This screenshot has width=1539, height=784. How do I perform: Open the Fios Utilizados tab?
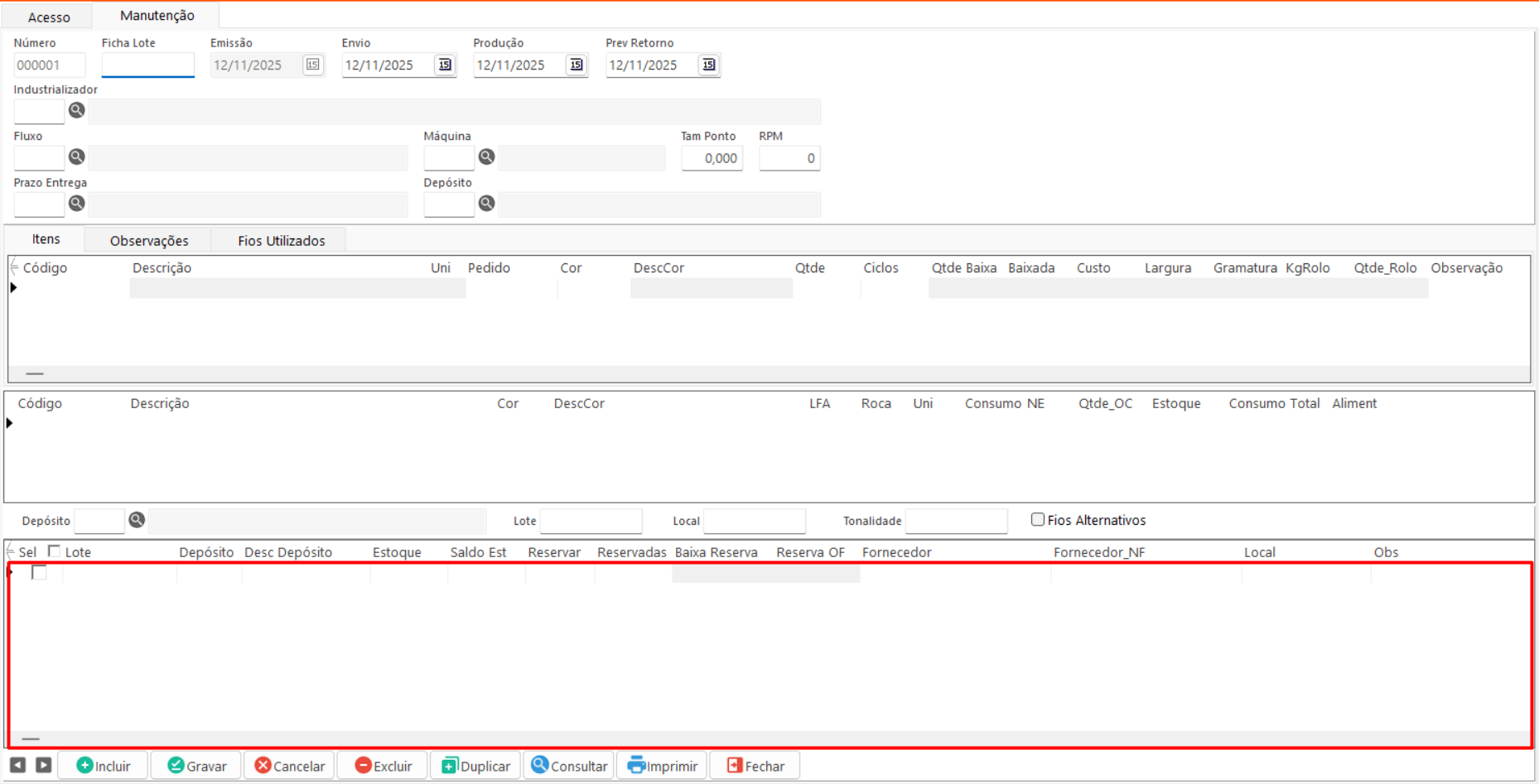[x=281, y=240]
